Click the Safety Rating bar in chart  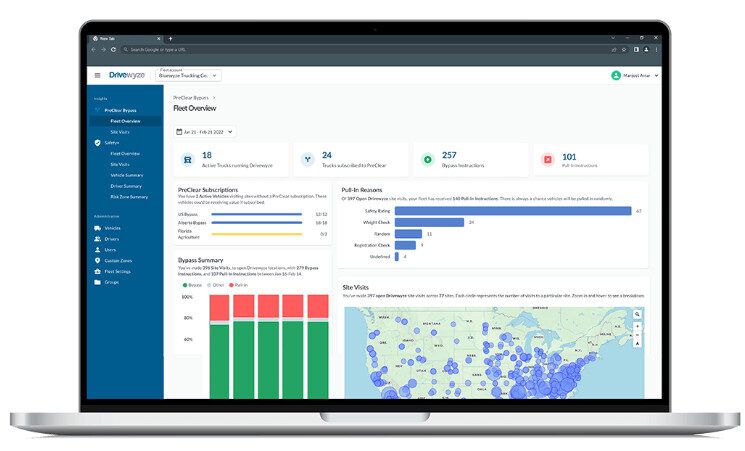click(512, 211)
